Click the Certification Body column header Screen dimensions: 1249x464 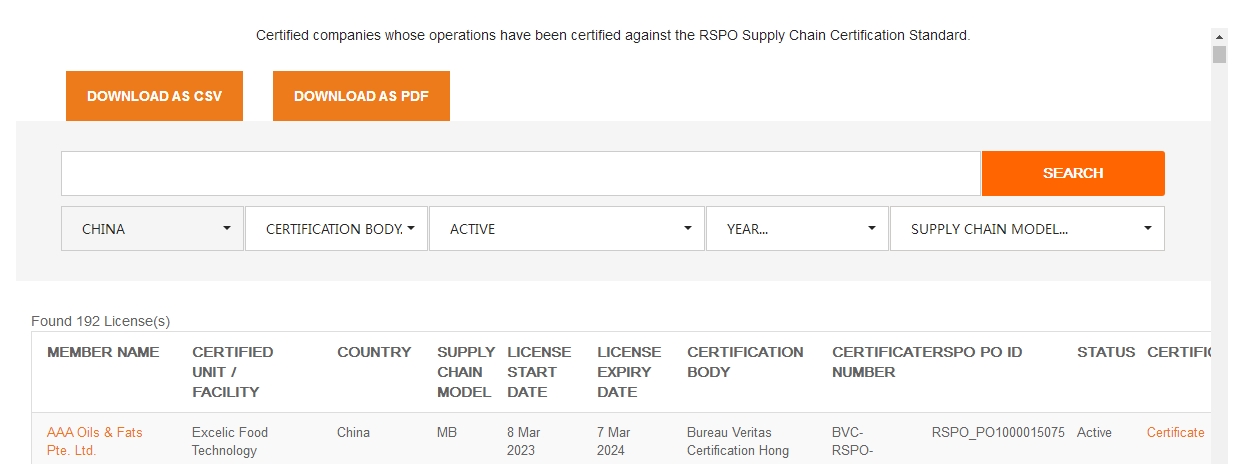[745, 362]
